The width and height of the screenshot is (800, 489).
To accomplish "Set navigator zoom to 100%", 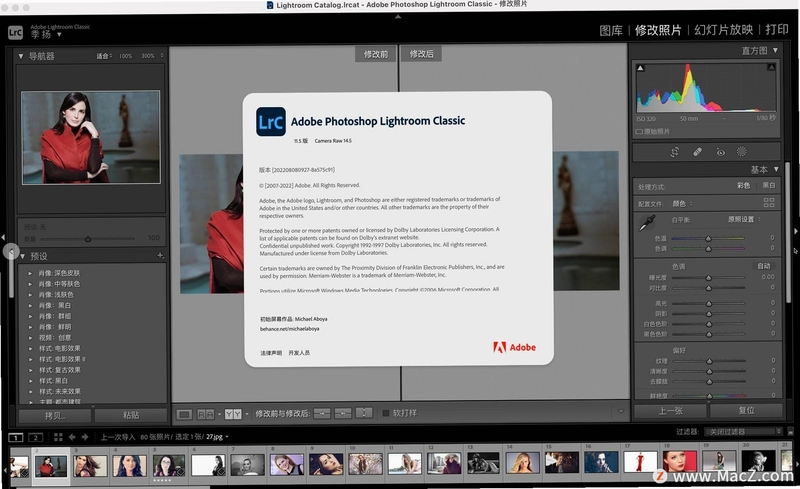I will tap(126, 56).
